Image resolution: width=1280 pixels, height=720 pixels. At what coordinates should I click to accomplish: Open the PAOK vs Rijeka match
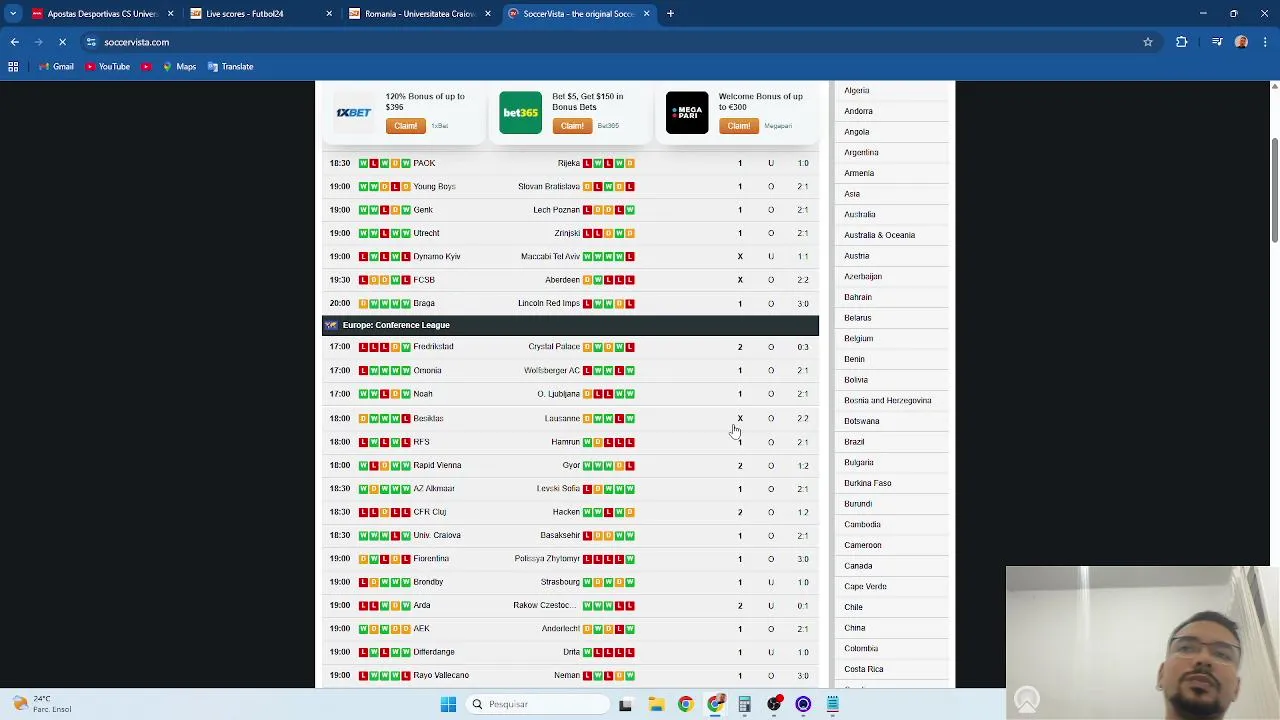pos(570,163)
